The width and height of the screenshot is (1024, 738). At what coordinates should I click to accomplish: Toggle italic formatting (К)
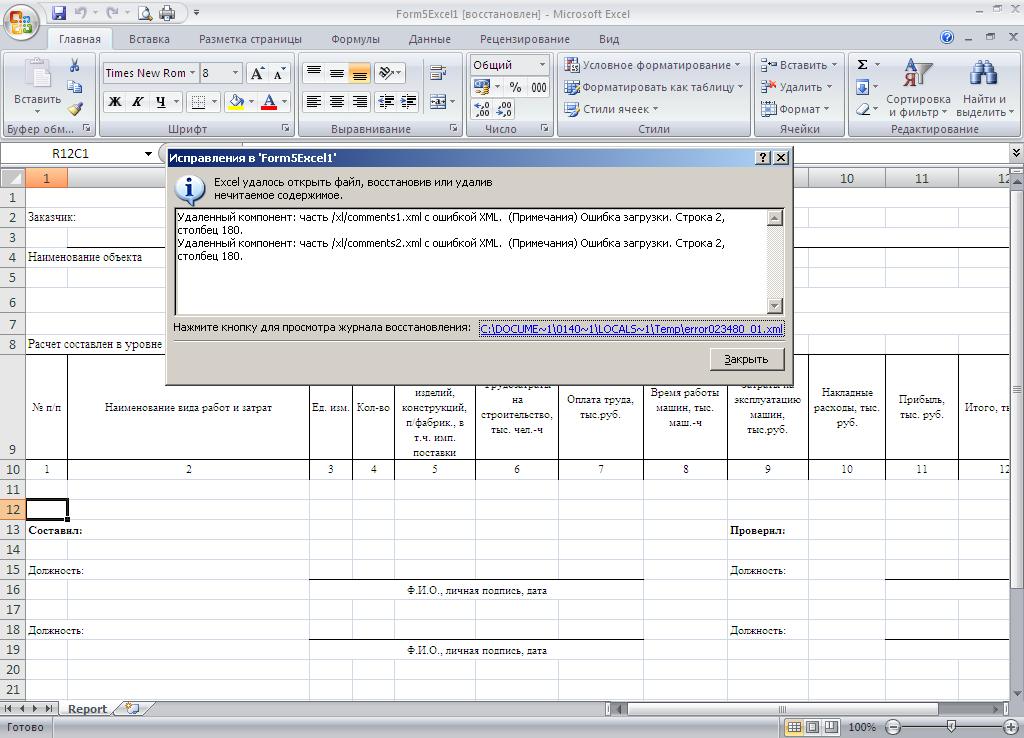coord(138,102)
